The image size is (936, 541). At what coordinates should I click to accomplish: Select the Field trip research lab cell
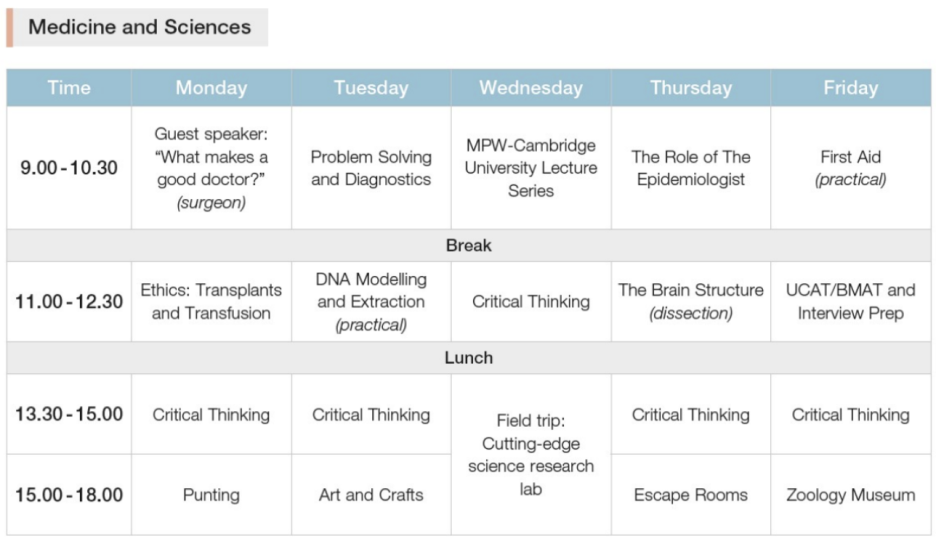click(x=531, y=455)
